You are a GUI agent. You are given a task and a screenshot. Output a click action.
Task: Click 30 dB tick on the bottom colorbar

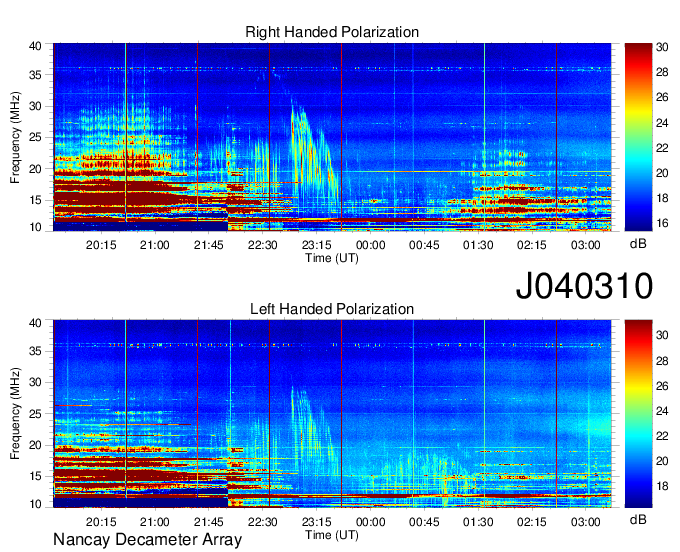tap(662, 335)
